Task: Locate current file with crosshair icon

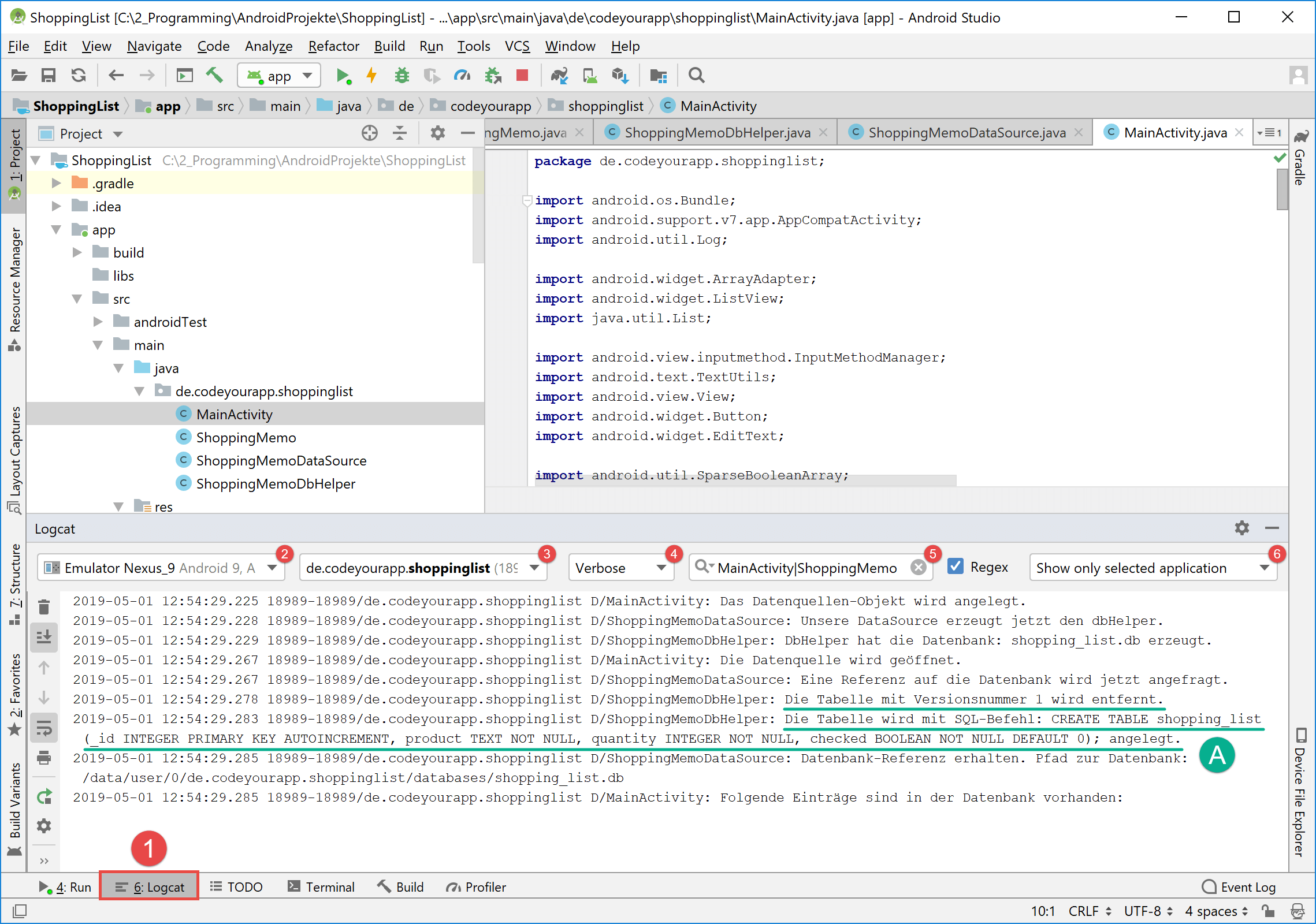Action: point(369,133)
